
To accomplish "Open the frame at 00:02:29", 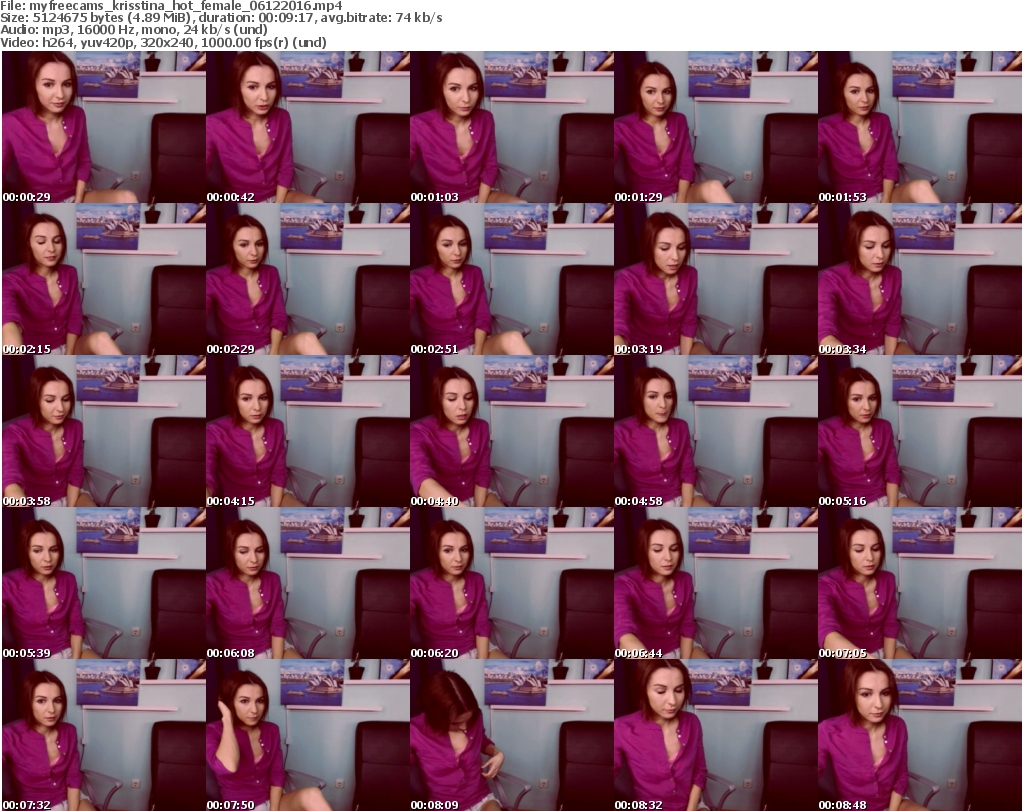I will click(308, 279).
